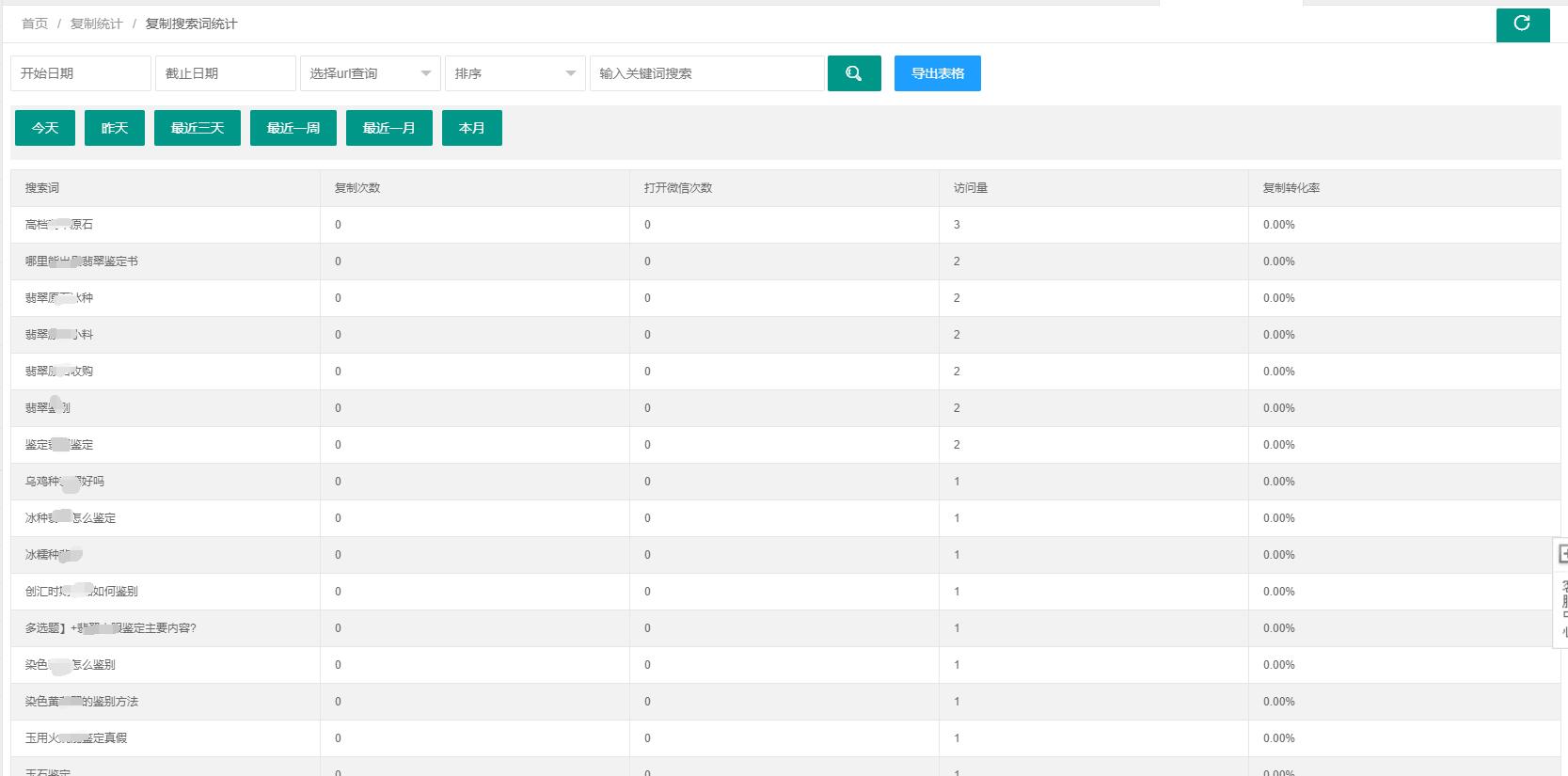The image size is (1568, 776).
Task: Pick the 最近一月 range button
Action: 388,128
